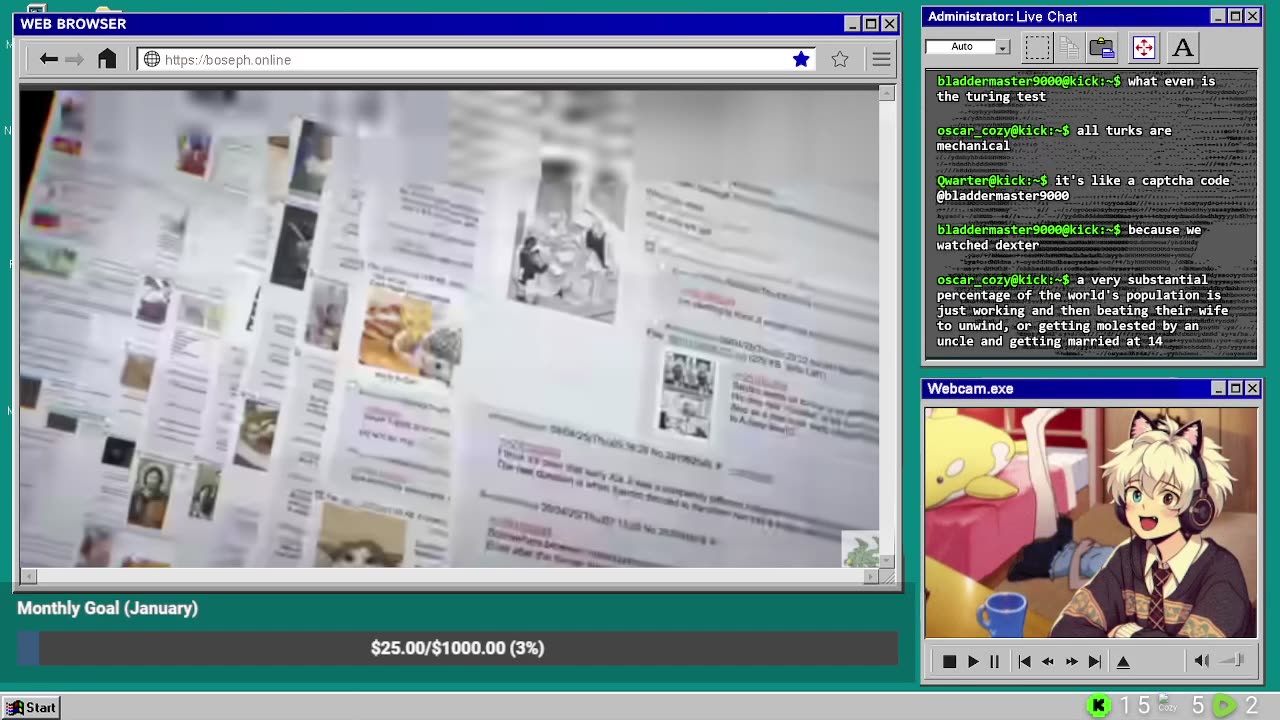Viewport: 1280px width, 720px height.
Task: Click the browser vertical scrollbar up arrow
Action: tap(887, 93)
